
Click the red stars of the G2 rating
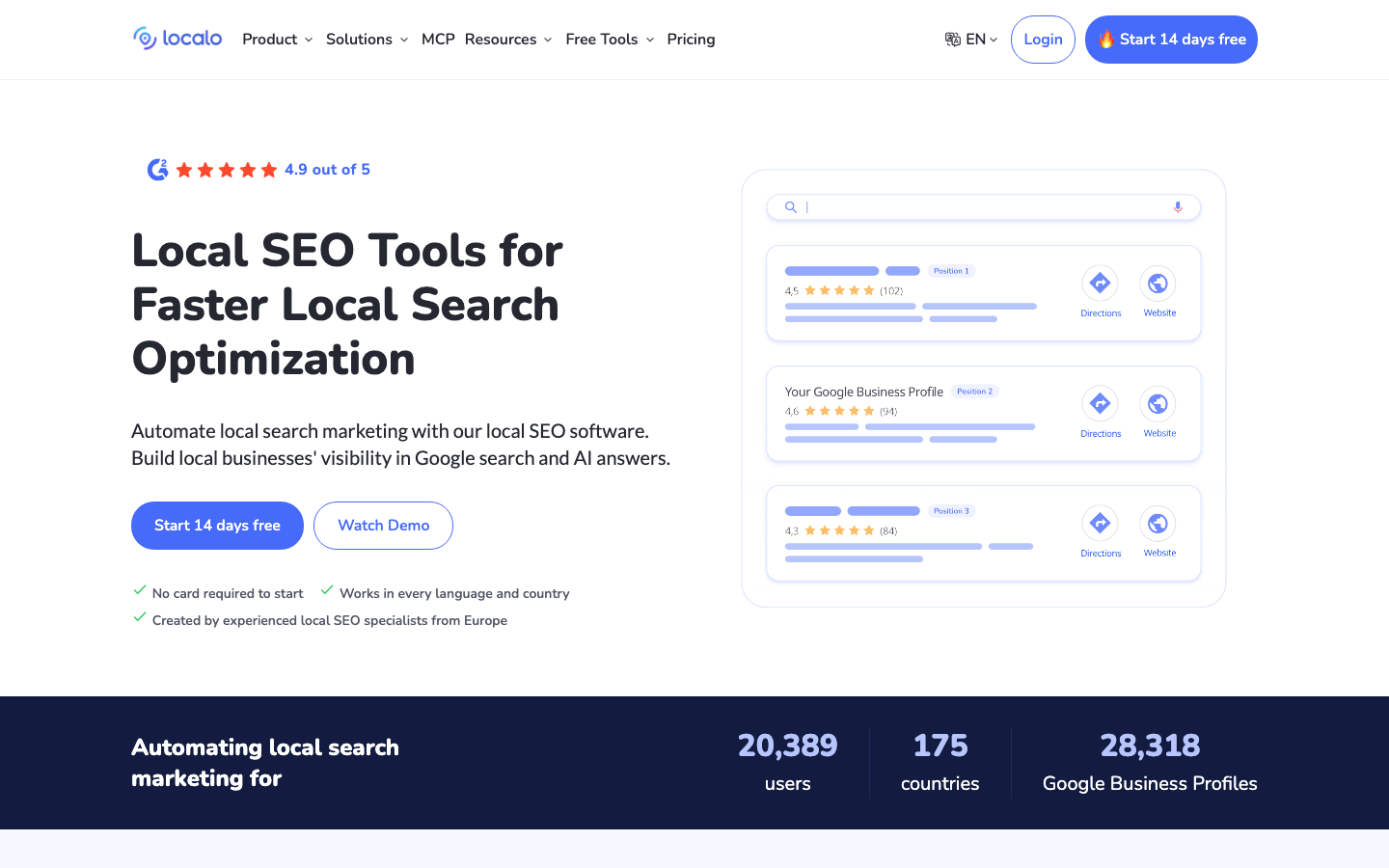pyautogui.click(x=227, y=170)
